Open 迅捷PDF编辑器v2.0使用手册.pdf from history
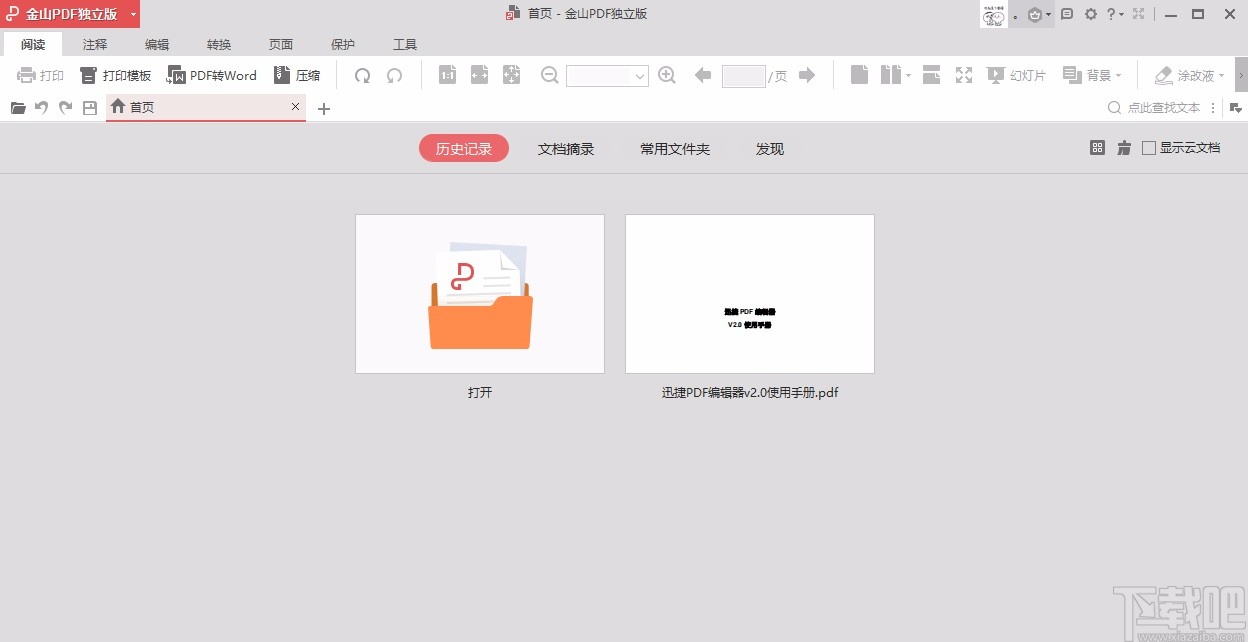 click(x=749, y=293)
